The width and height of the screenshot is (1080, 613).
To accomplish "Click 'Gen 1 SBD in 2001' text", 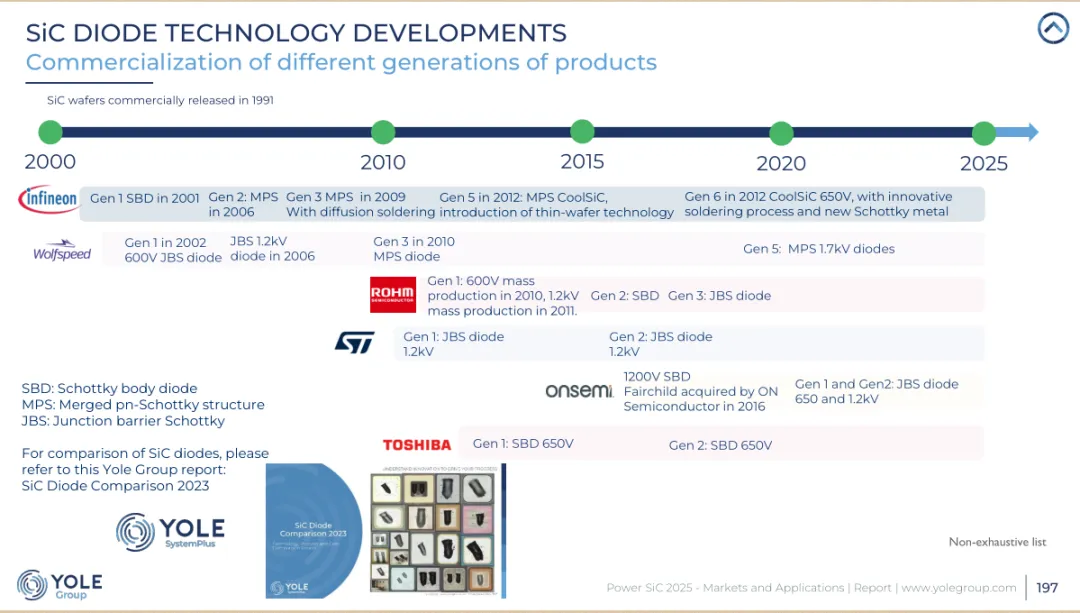I will tap(145, 198).
